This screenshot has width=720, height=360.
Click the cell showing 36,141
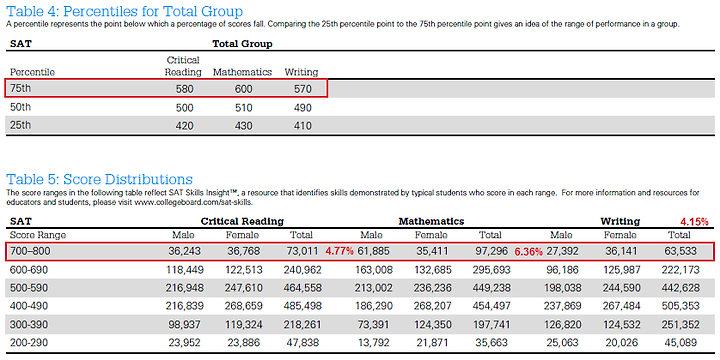click(x=622, y=251)
